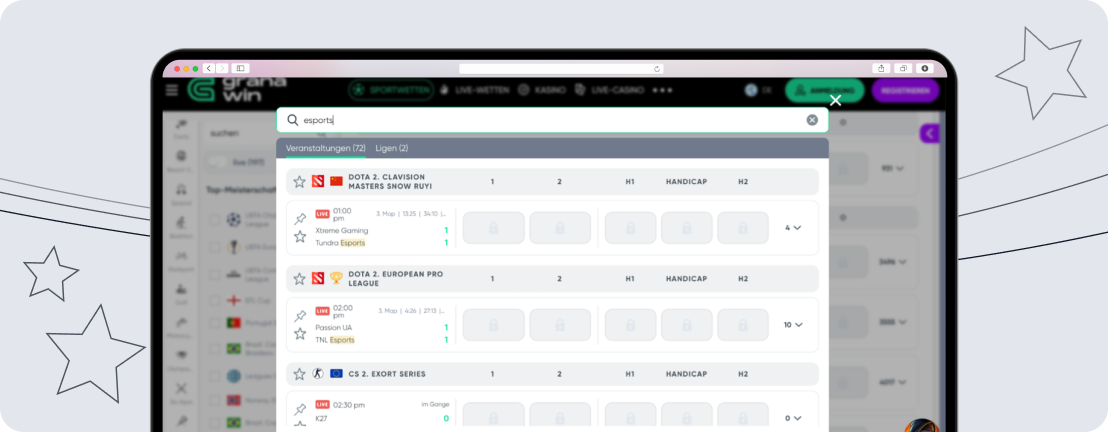Screen dimensions: 1108x432
Task: Click the LIVE badge on the Xtreme Gaming match
Action: tap(322, 214)
